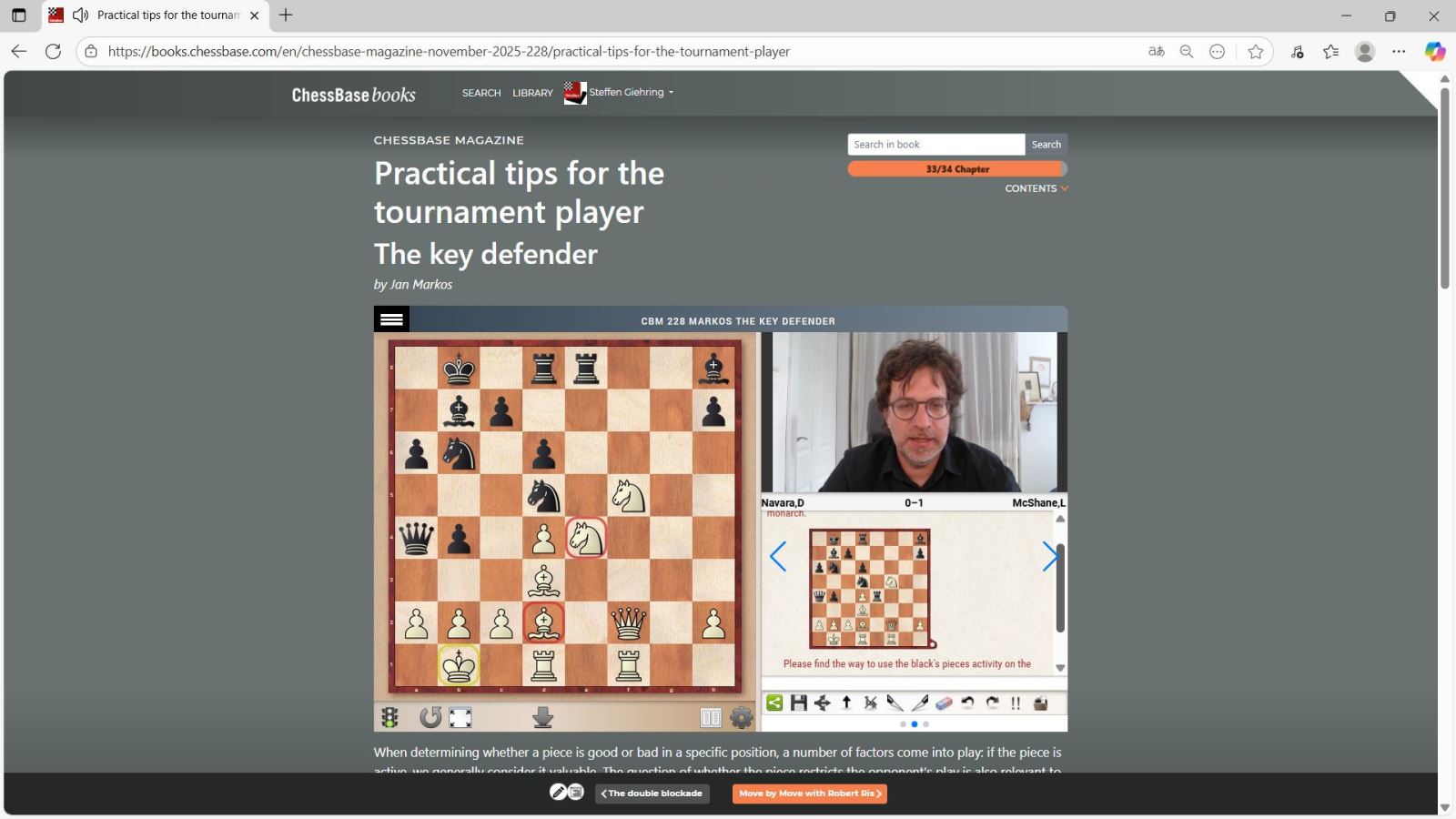The height and width of the screenshot is (819, 1456).
Task: Open the LIBRARY menu item
Action: [532, 93]
